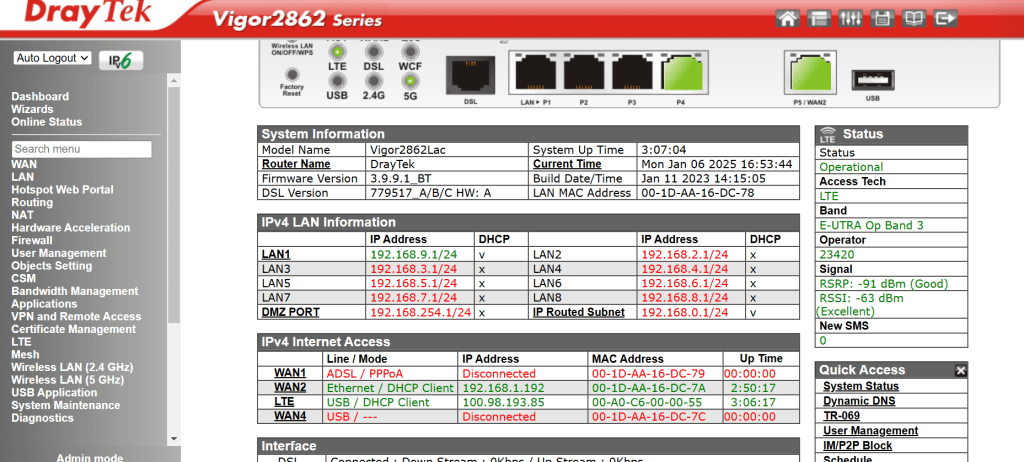Open the LAN1 link
The width and height of the screenshot is (1024, 462).
point(276,254)
